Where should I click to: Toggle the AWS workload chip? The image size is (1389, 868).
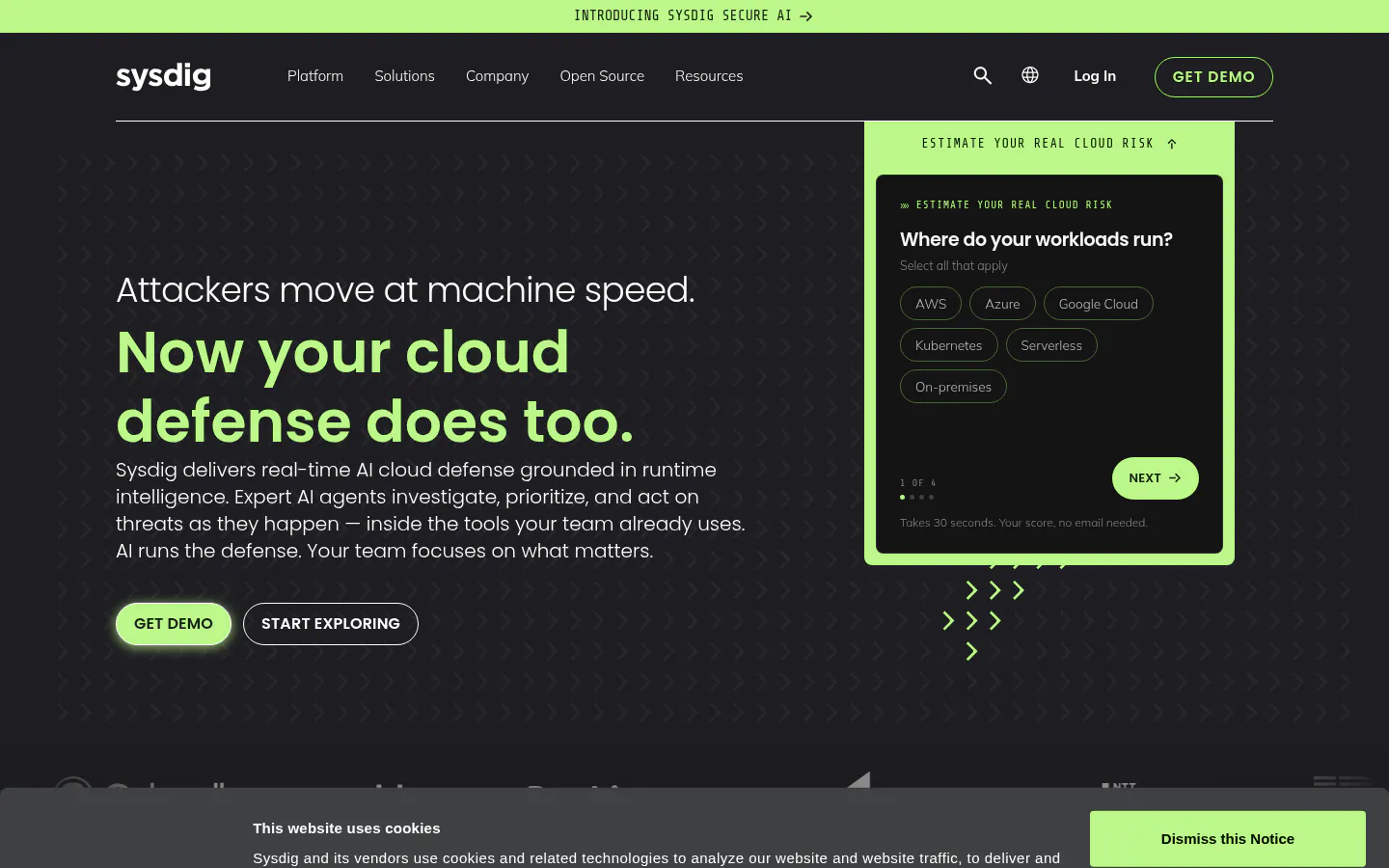point(931,304)
